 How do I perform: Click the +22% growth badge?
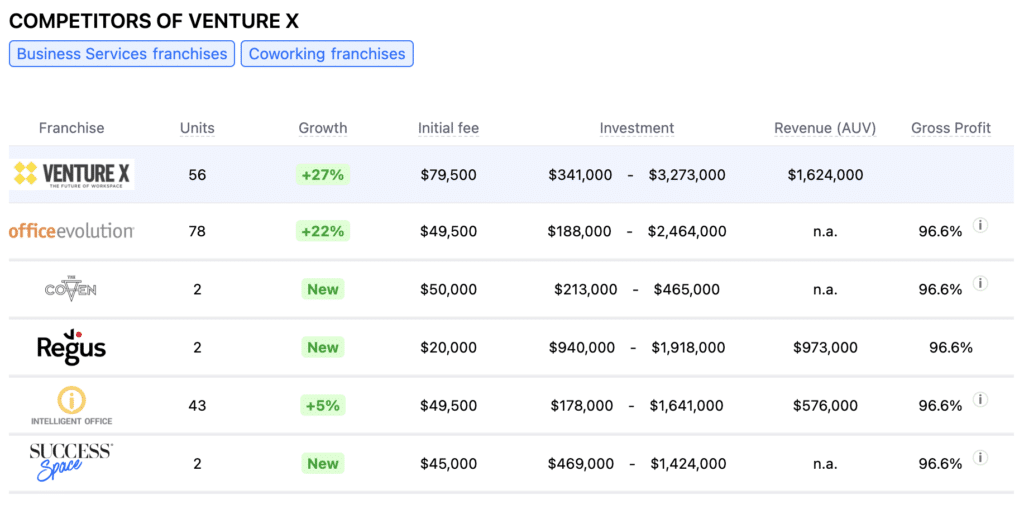click(x=323, y=231)
